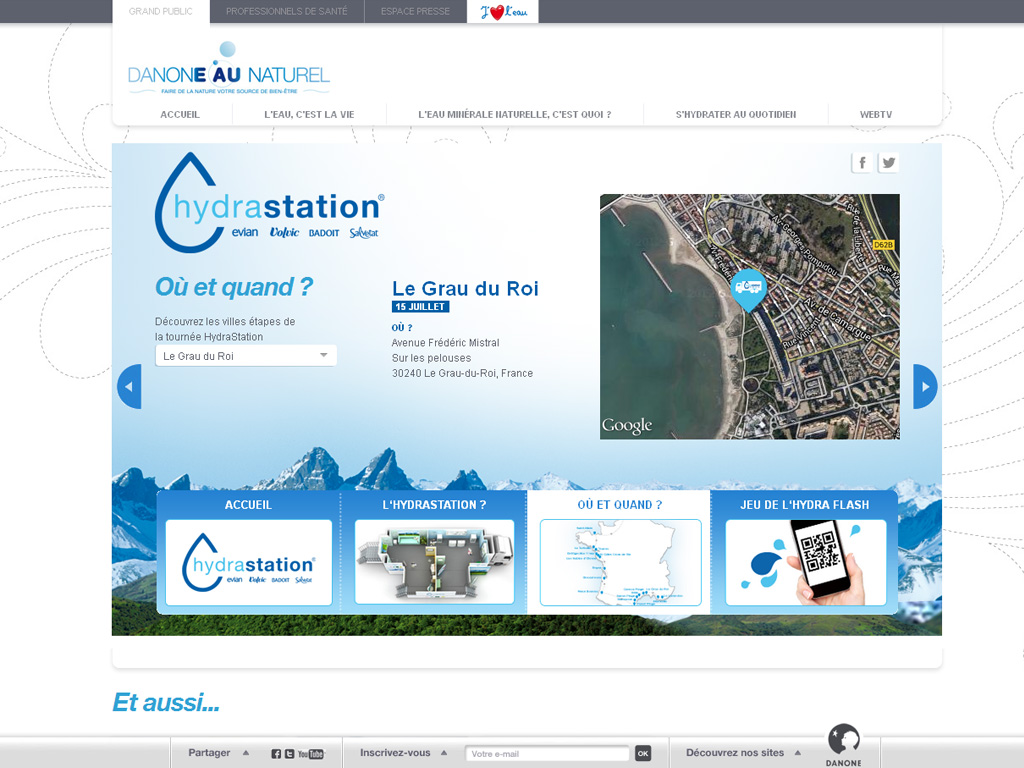Click the L'Hydrastation ? tile heading
This screenshot has width=1024, height=768.
[x=434, y=505]
